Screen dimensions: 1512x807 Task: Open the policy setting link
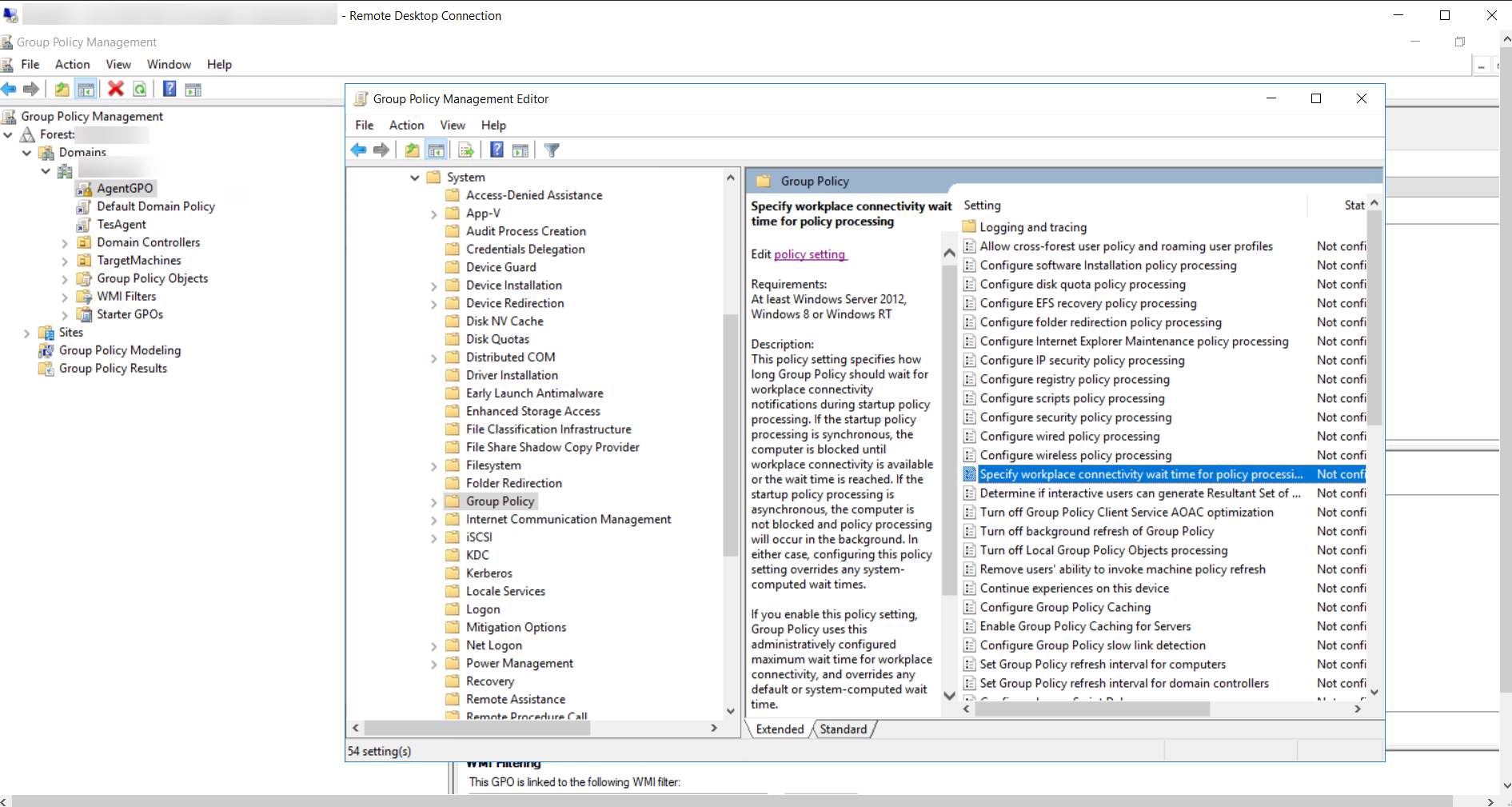809,254
